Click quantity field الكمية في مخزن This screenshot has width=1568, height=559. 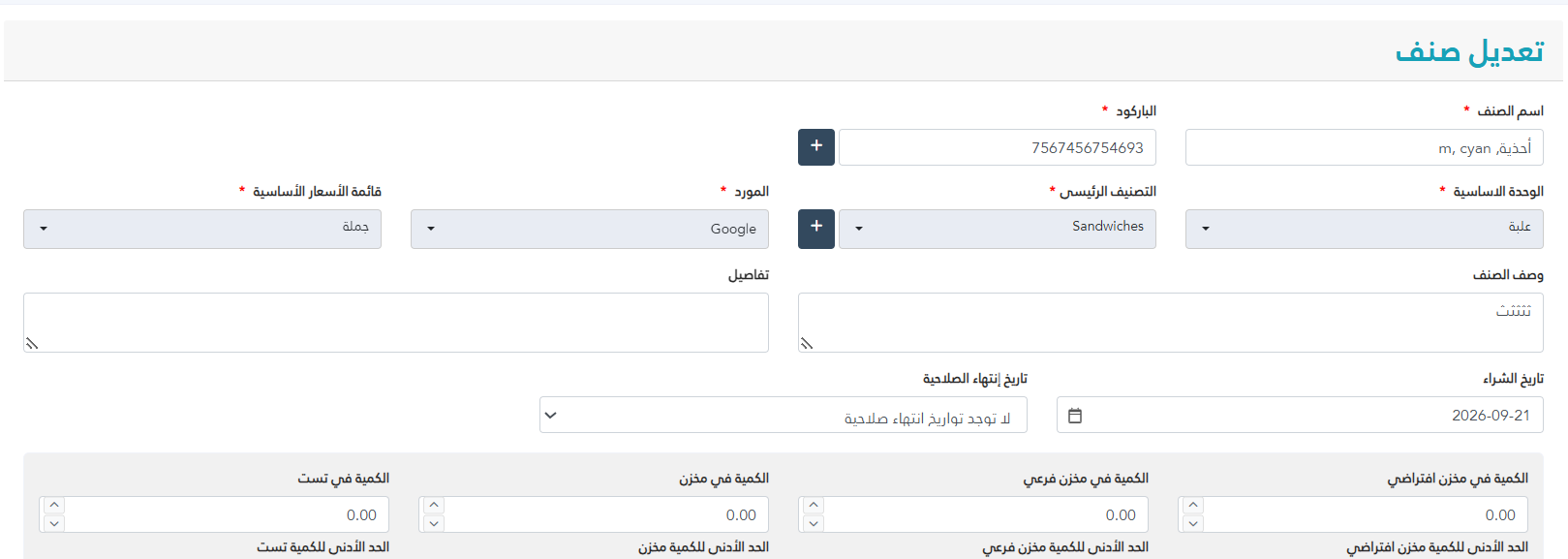594,514
